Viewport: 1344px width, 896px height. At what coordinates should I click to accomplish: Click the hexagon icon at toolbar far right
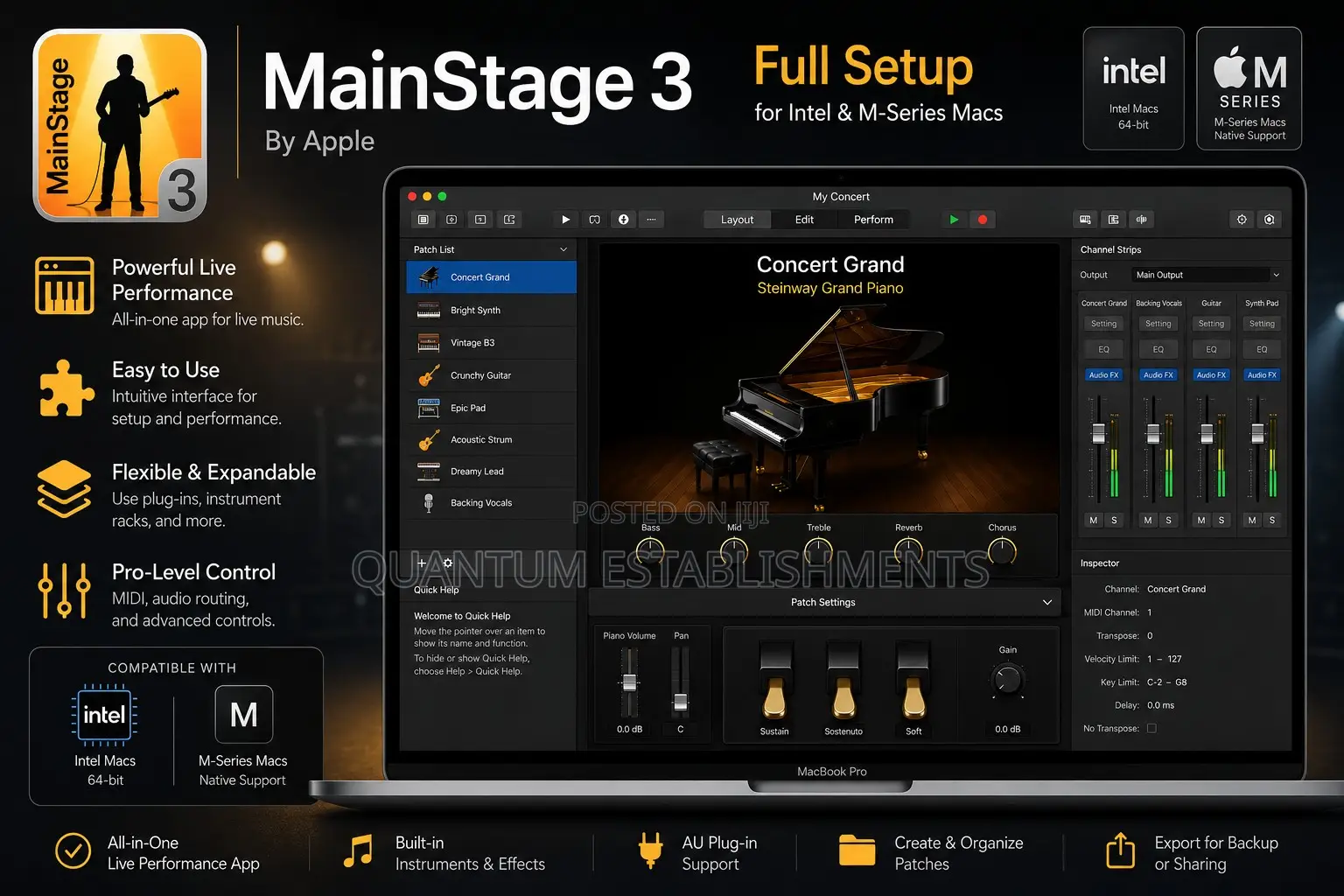point(1270,220)
